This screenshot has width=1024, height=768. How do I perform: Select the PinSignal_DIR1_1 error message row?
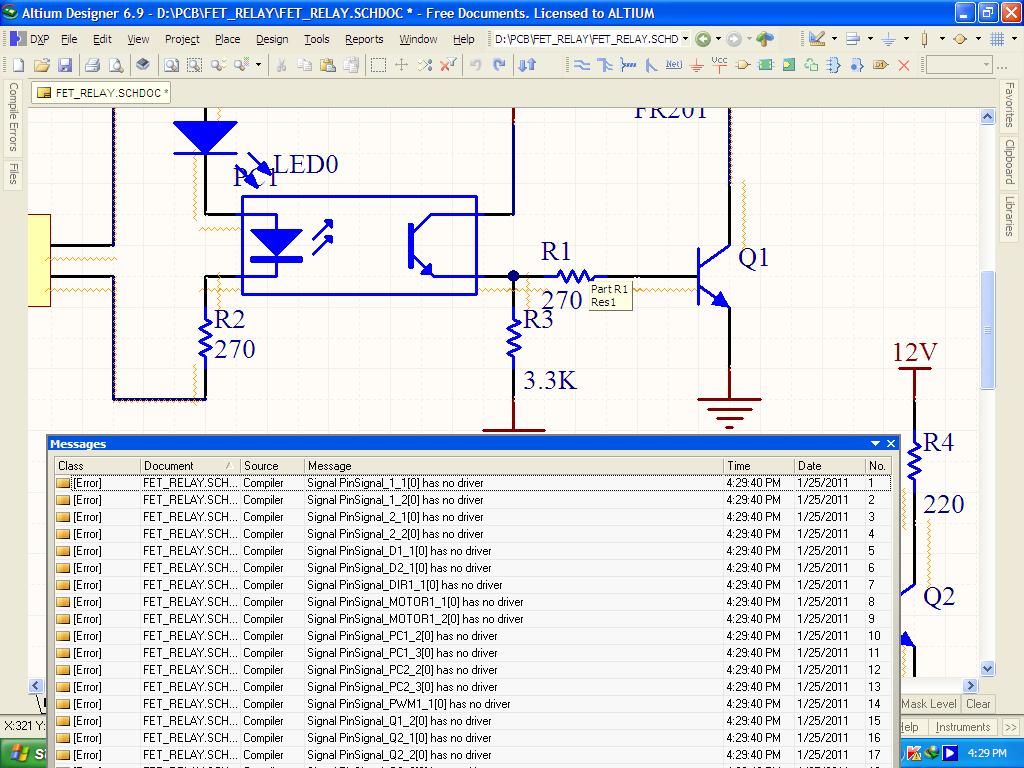pyautogui.click(x=404, y=585)
